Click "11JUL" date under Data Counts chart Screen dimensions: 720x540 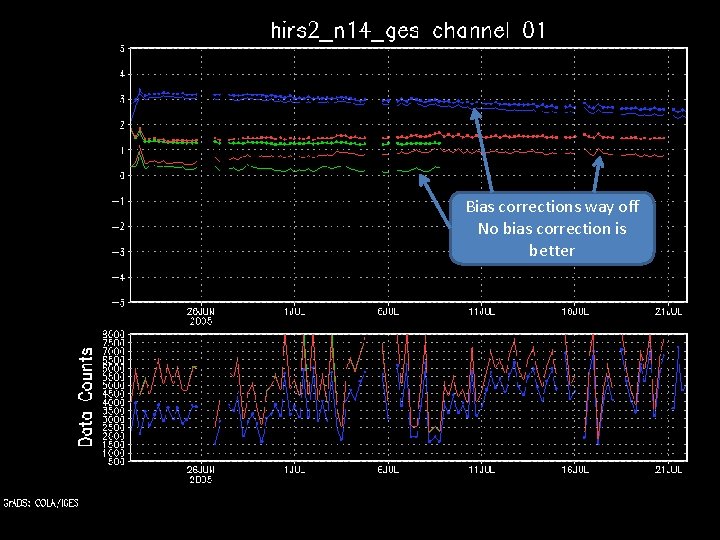point(482,470)
